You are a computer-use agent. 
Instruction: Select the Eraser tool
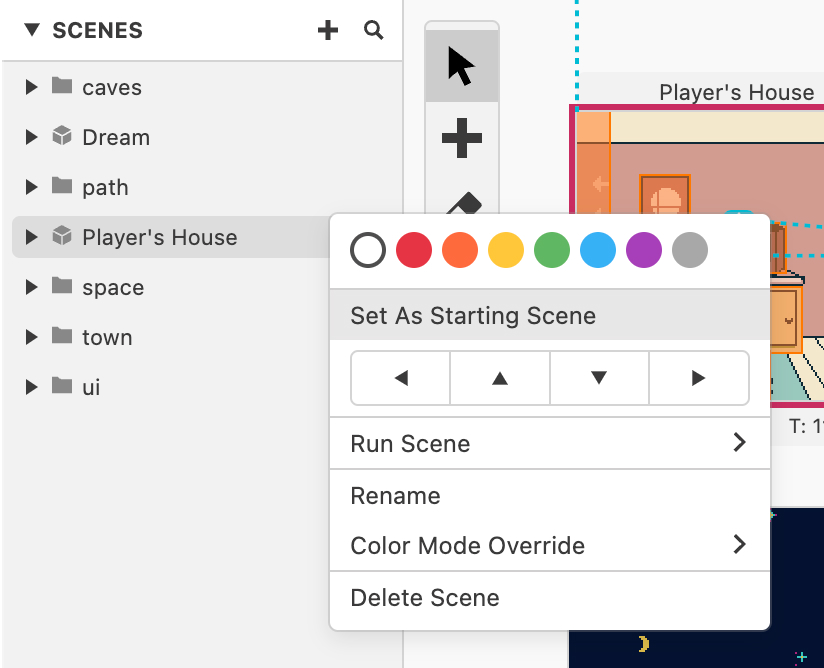click(461, 204)
